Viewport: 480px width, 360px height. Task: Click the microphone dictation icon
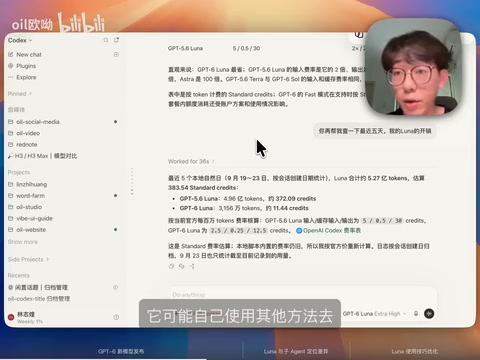point(416,314)
